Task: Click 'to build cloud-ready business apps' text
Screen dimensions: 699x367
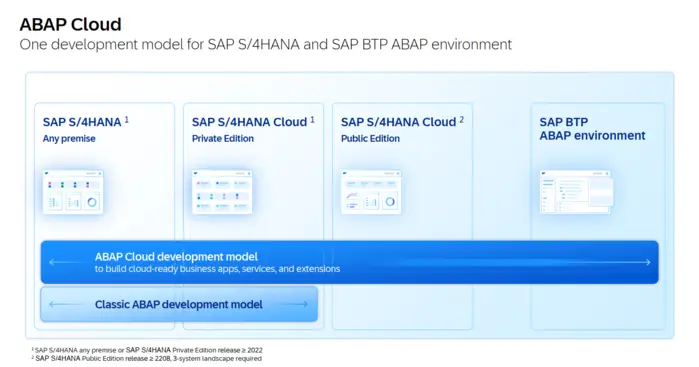Action: coord(217,269)
